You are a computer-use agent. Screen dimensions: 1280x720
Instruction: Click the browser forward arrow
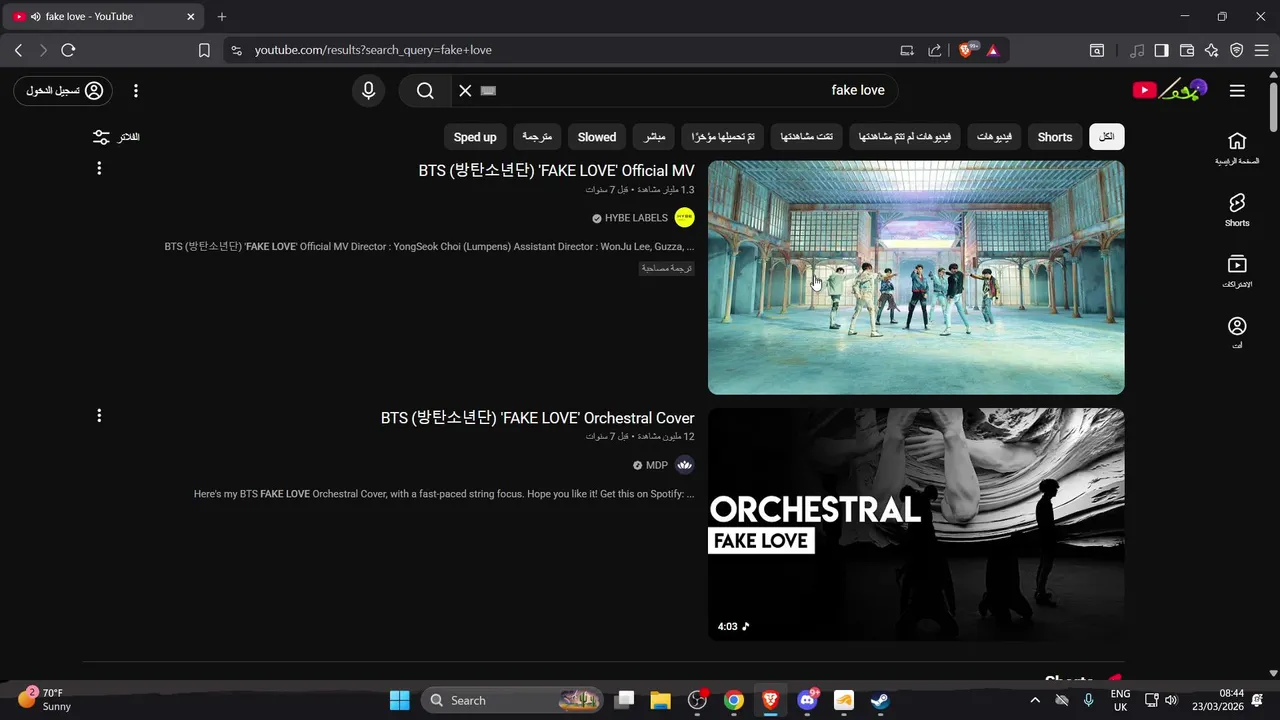coord(43,50)
